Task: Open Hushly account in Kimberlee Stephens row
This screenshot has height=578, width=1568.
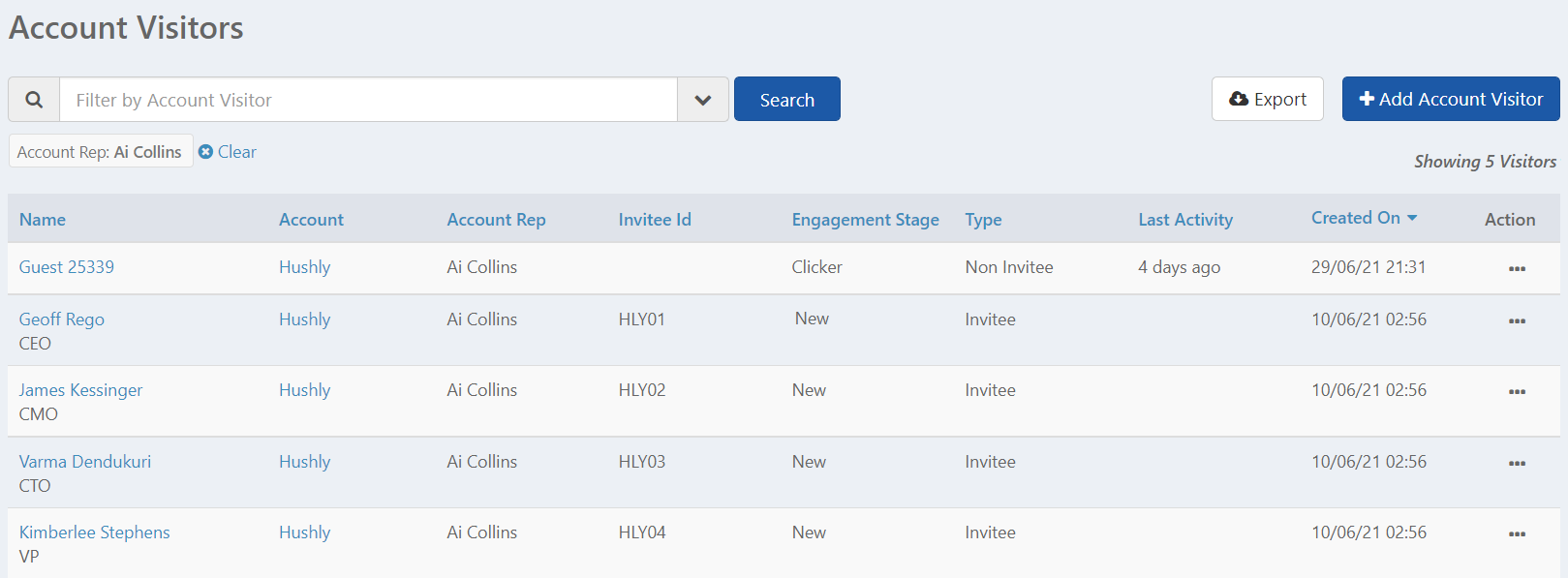Action: pyautogui.click(x=304, y=532)
